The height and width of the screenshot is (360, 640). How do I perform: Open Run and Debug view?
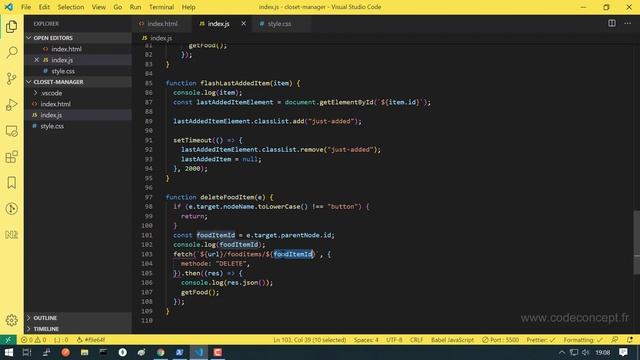[11, 104]
